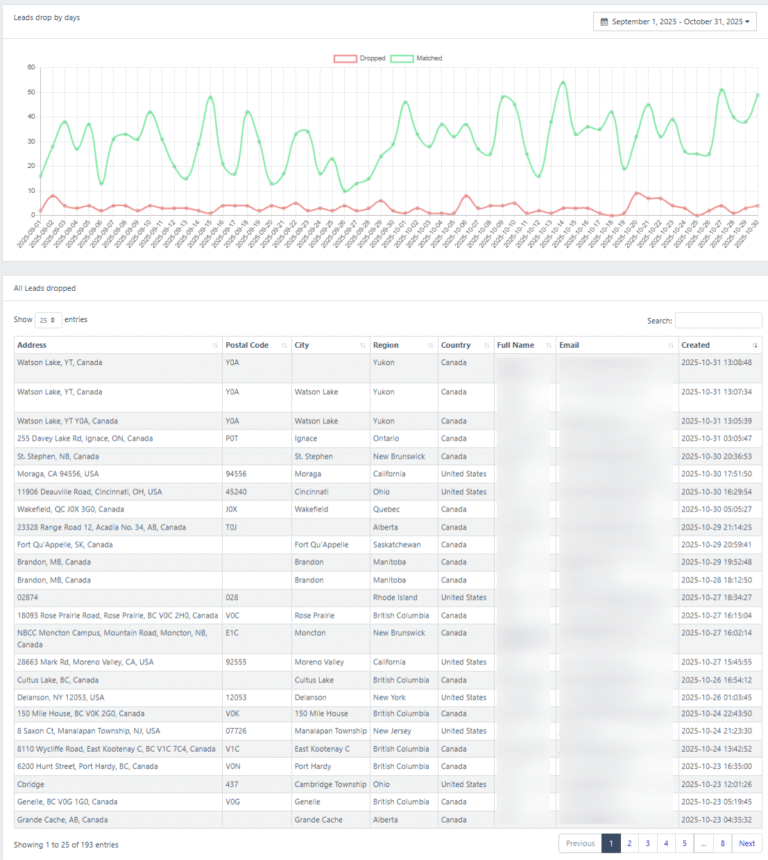The height and width of the screenshot is (860, 768).
Task: Jump to page 8 of leads
Action: click(722, 843)
